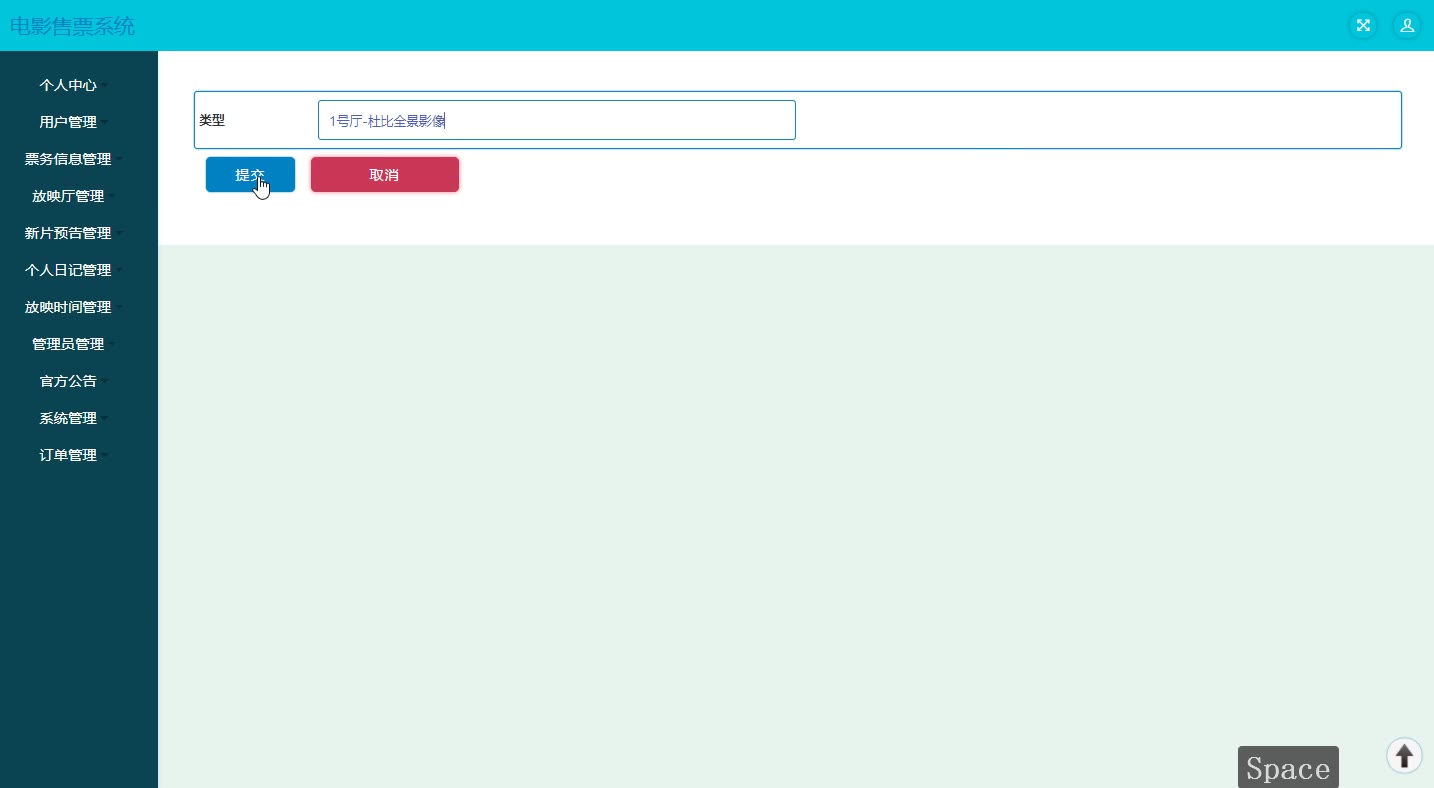Expand the 个人中心 menu
The height and width of the screenshot is (788, 1434).
click(x=74, y=85)
